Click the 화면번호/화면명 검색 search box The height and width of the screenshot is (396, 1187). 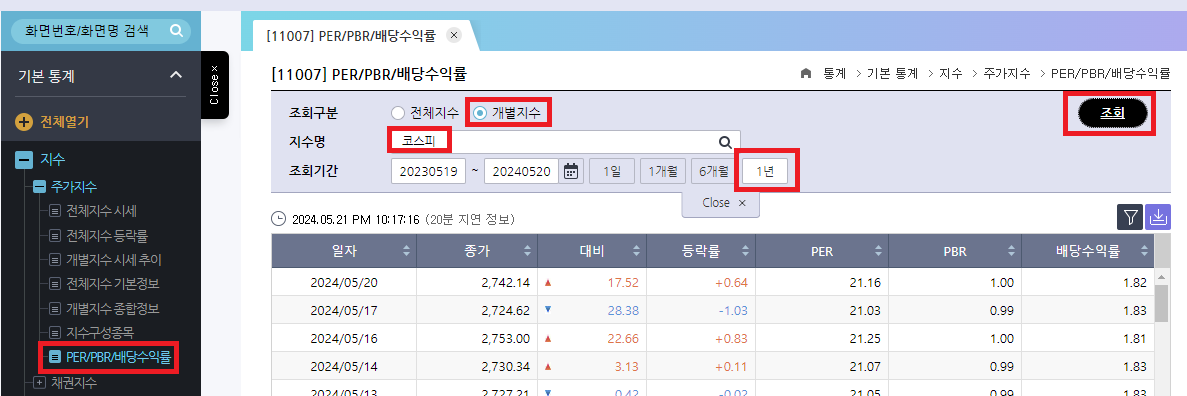101,31
